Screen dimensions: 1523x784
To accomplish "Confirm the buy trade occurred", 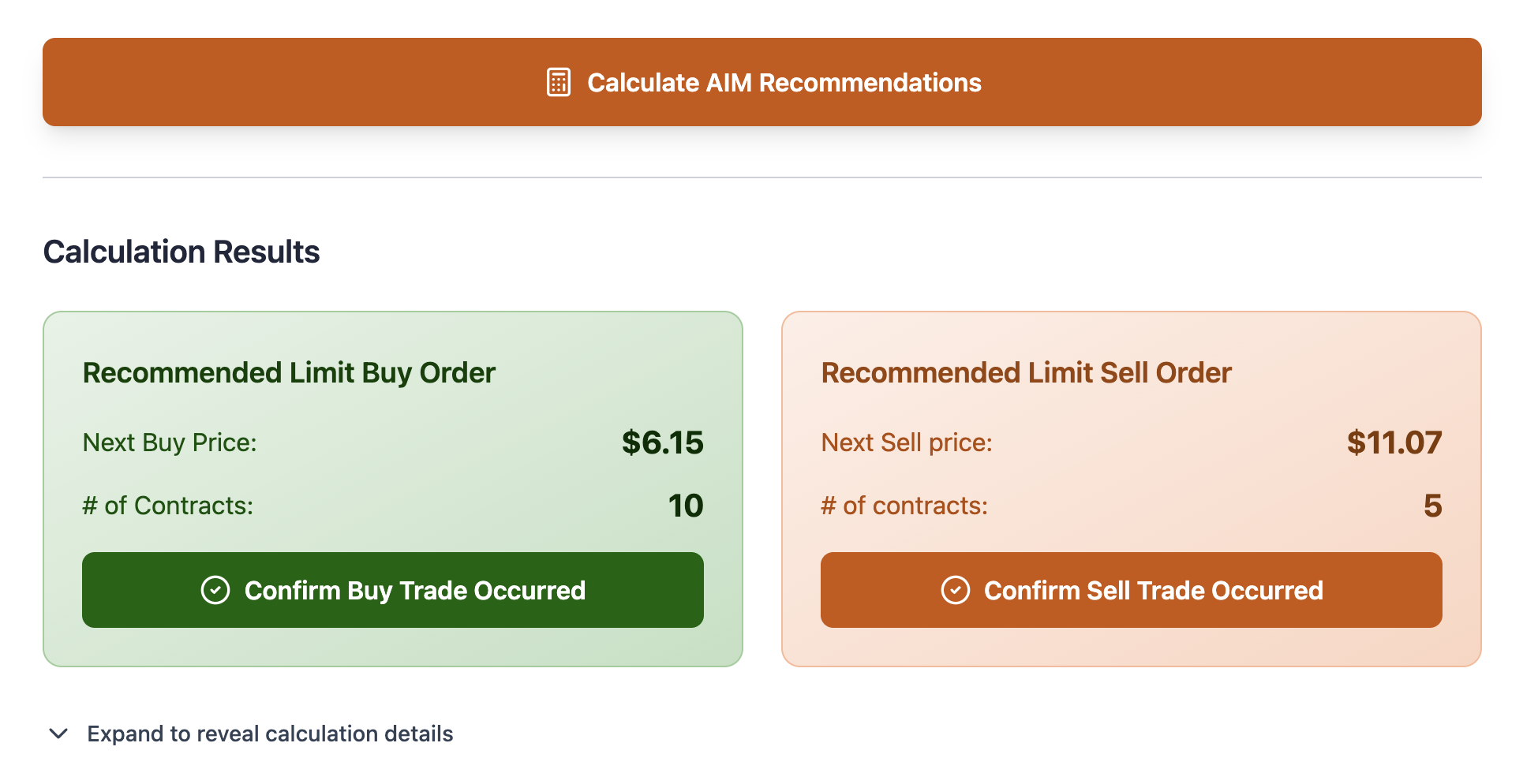I will pyautogui.click(x=392, y=590).
